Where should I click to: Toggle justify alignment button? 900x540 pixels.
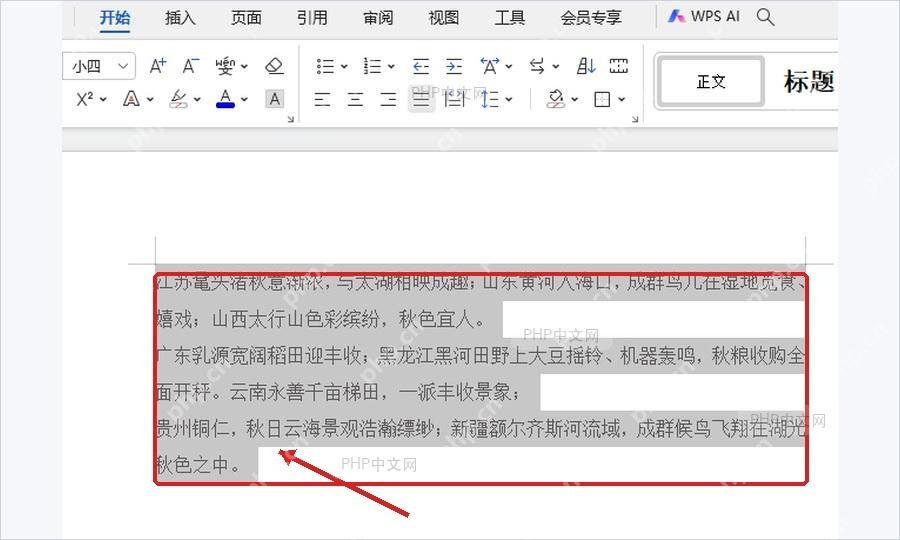pos(421,99)
